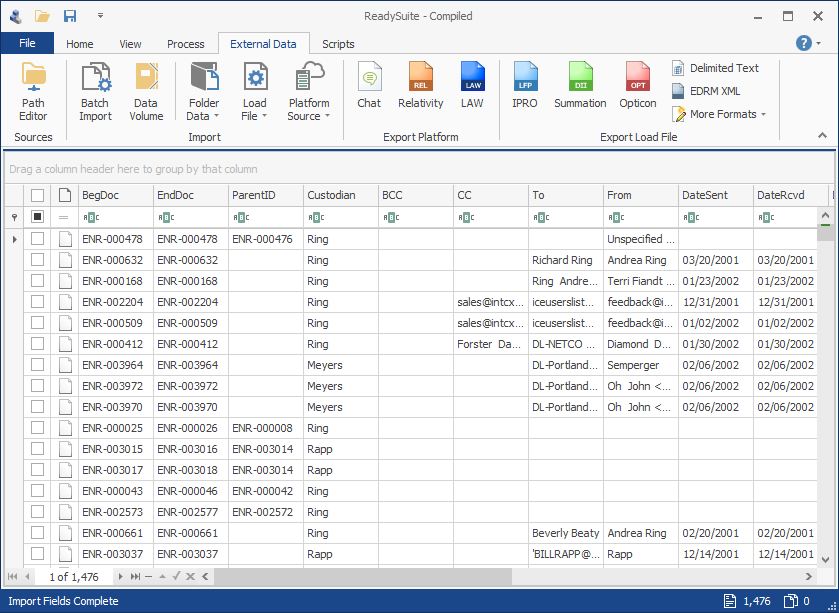Go to previous record in navigator

pos(27,577)
